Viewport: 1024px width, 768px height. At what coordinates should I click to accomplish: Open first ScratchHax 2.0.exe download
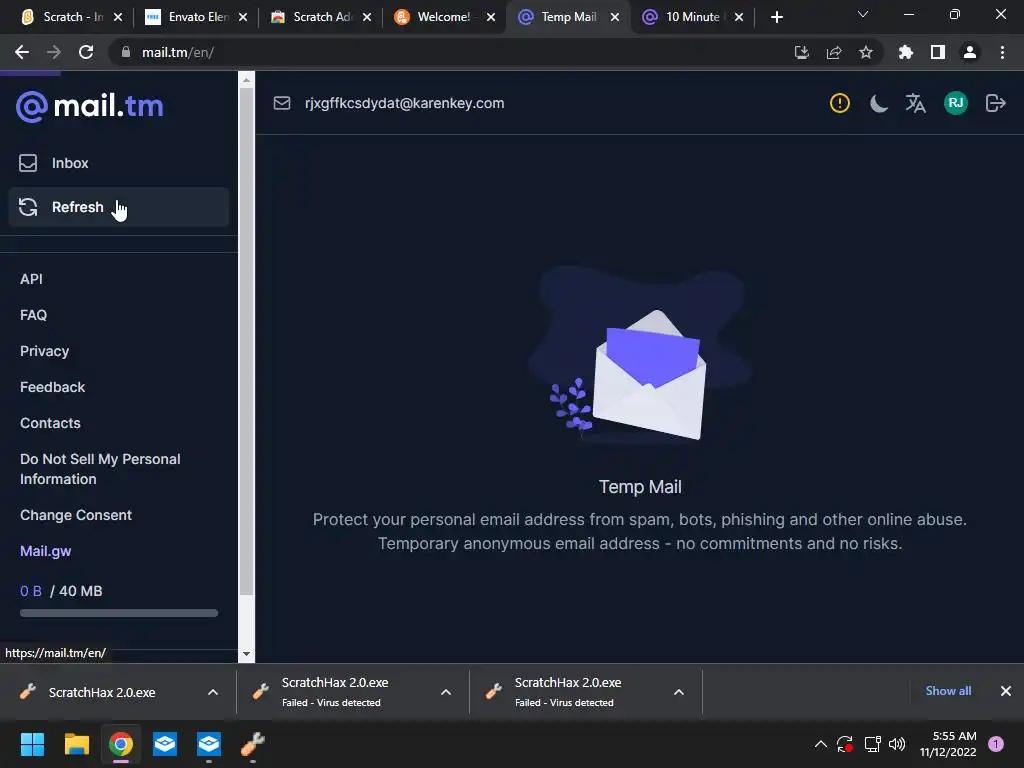tap(102, 692)
